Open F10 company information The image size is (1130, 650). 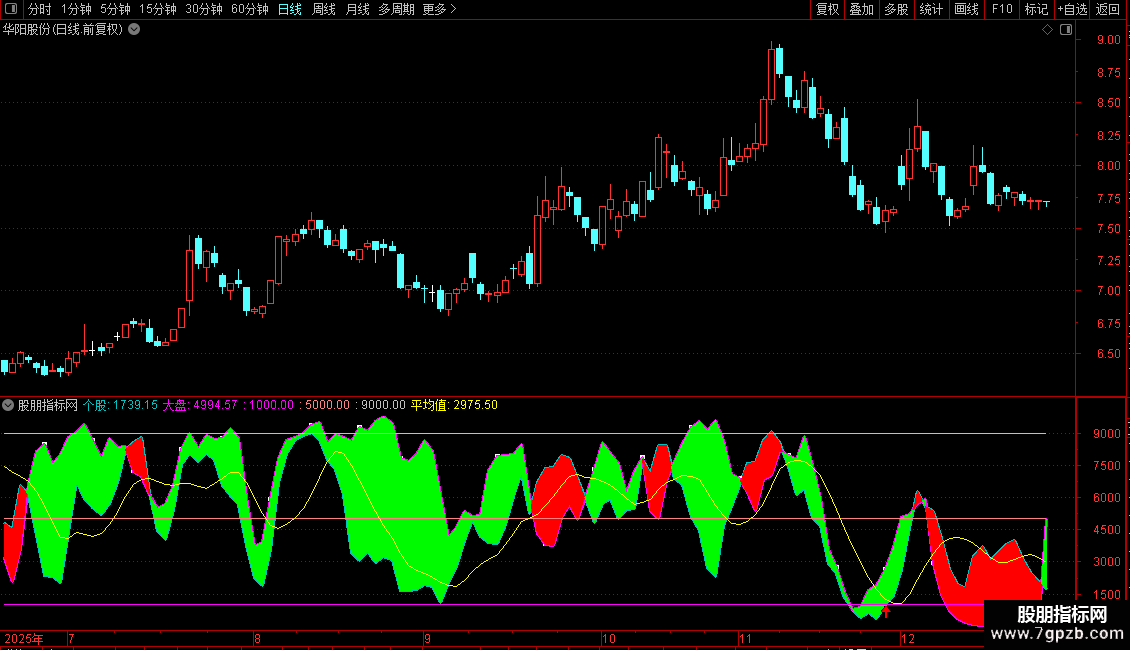tap(1002, 9)
